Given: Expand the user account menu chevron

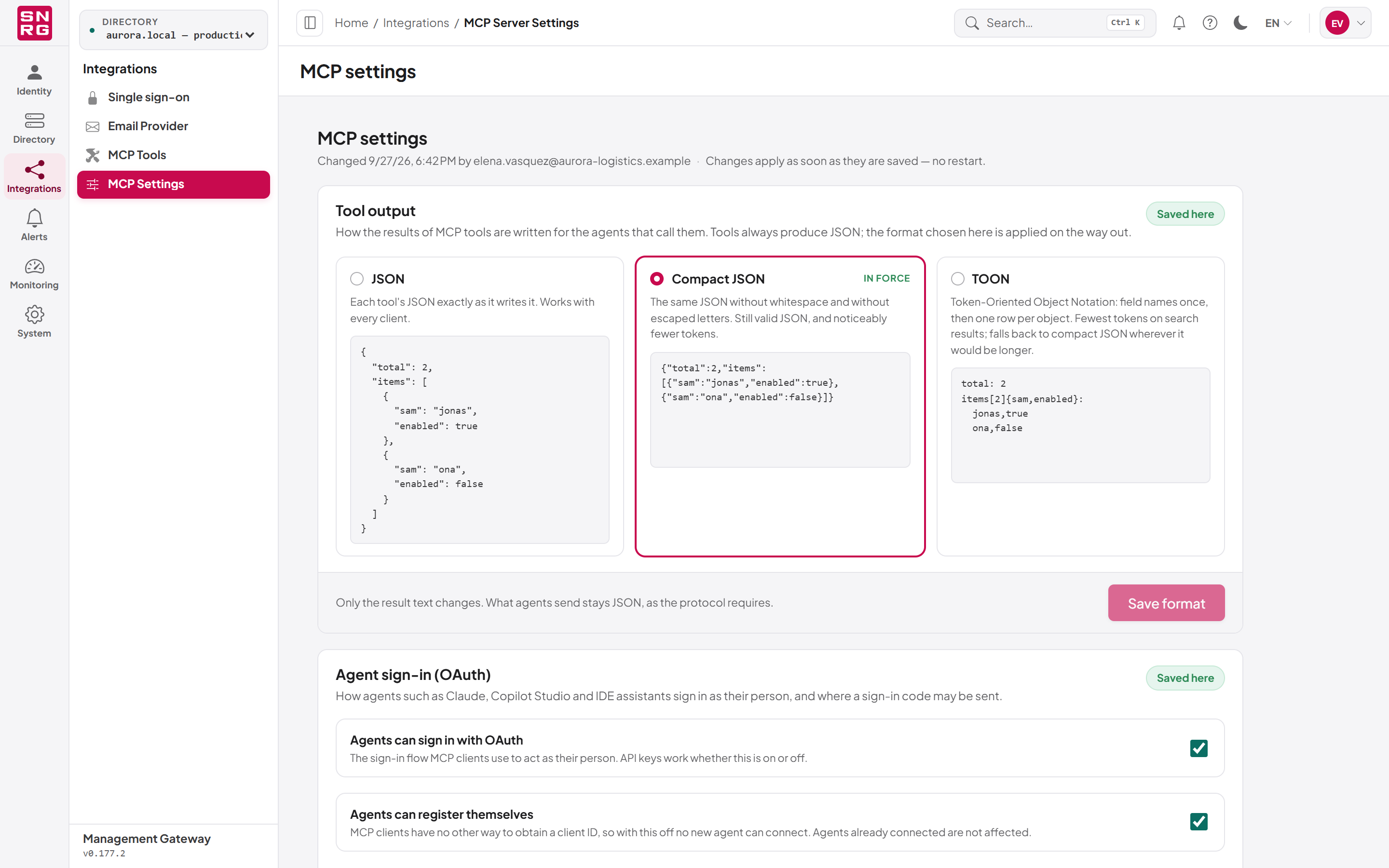Looking at the screenshot, I should pyautogui.click(x=1361, y=24).
